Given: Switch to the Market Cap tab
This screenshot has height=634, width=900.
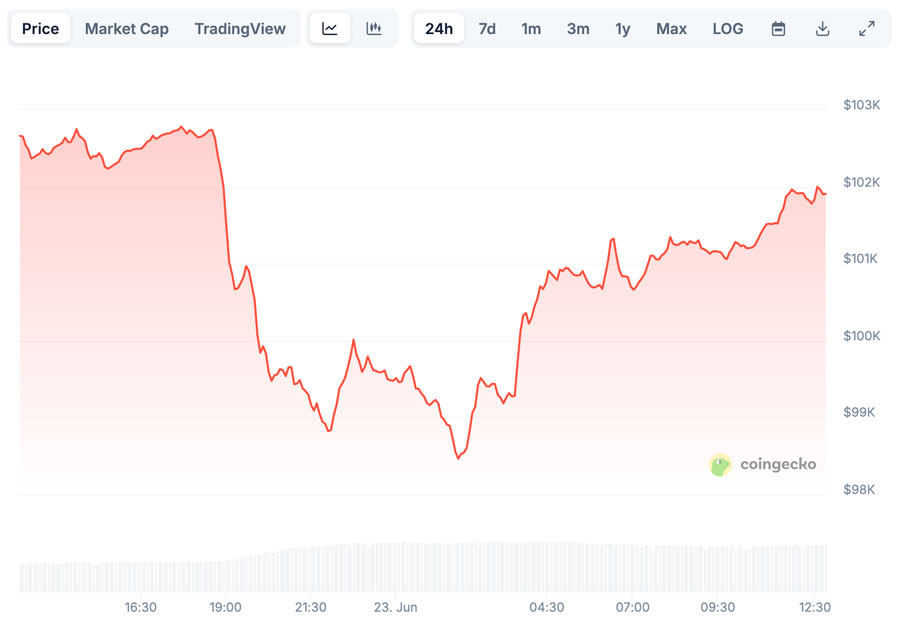Looking at the screenshot, I should point(127,28).
